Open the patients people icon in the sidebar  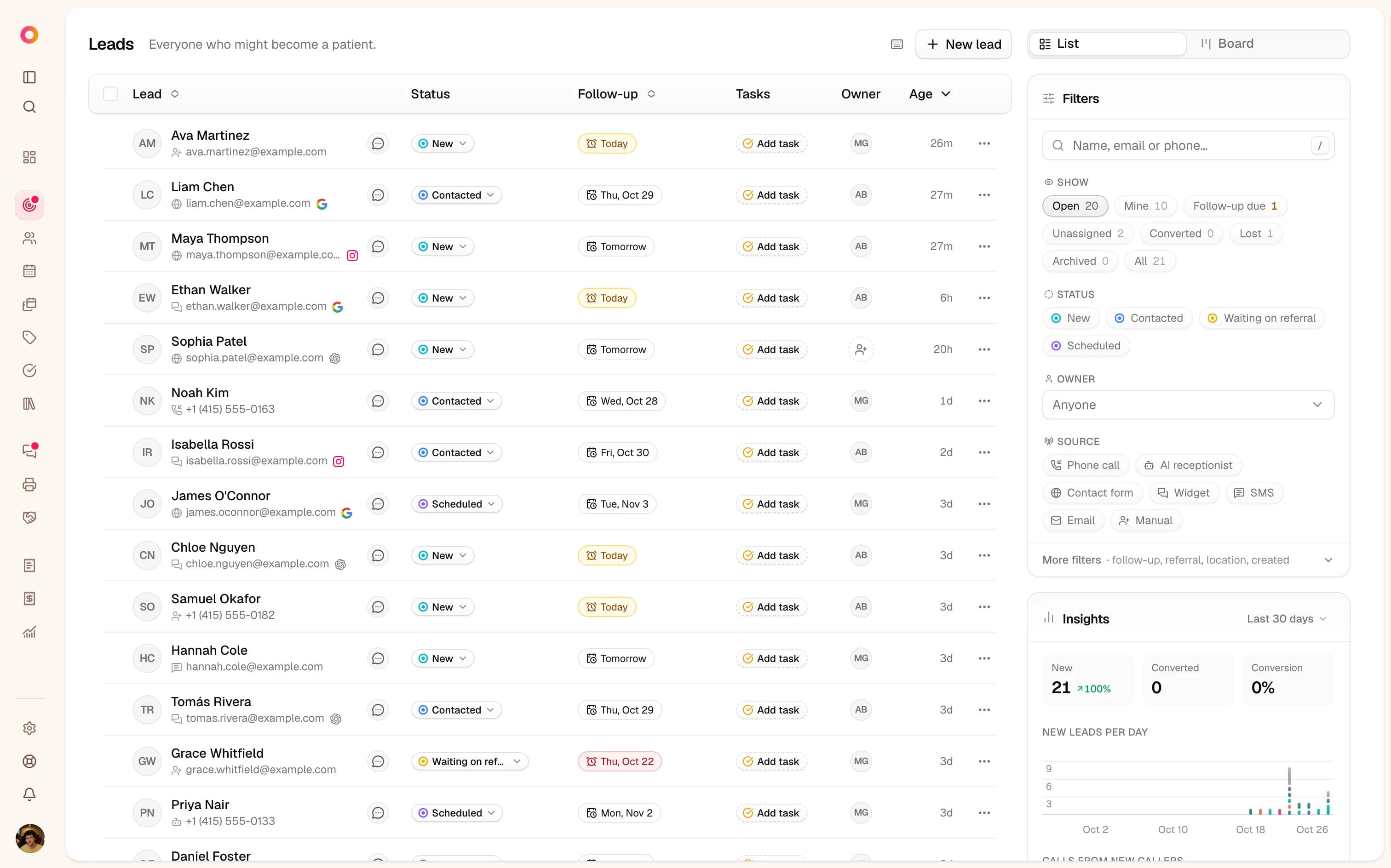click(29, 238)
